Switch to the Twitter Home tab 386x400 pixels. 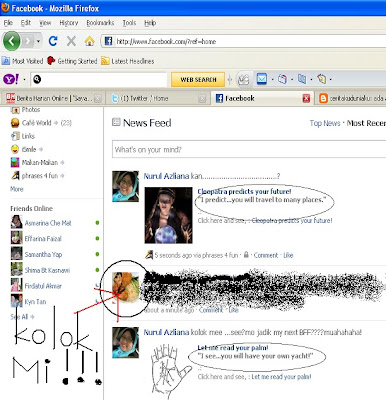pyautogui.click(x=158, y=98)
